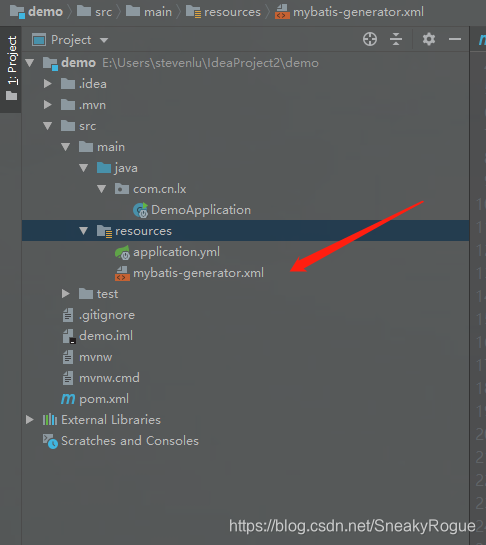486x545 pixels.
Task: Select application.yml file
Action: [x=176, y=252]
